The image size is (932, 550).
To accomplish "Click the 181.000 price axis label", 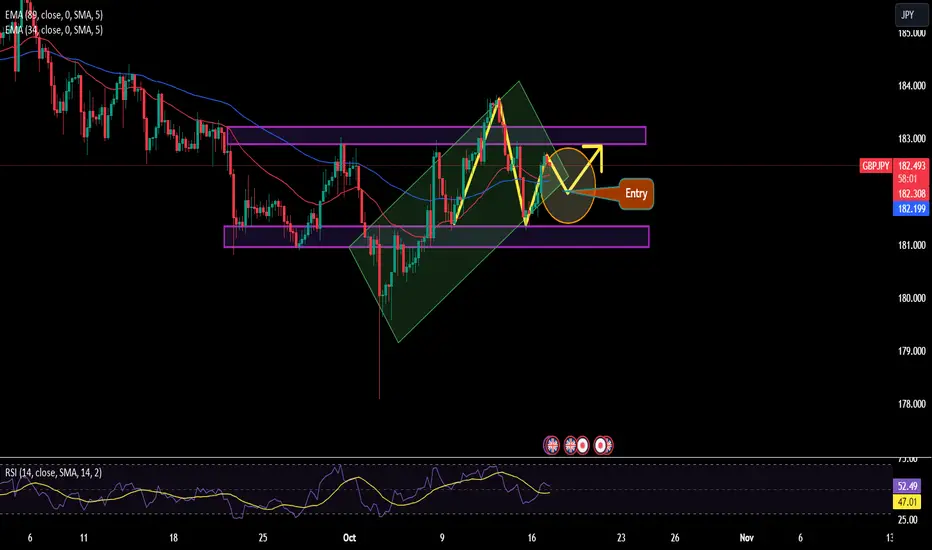I will tap(912, 245).
